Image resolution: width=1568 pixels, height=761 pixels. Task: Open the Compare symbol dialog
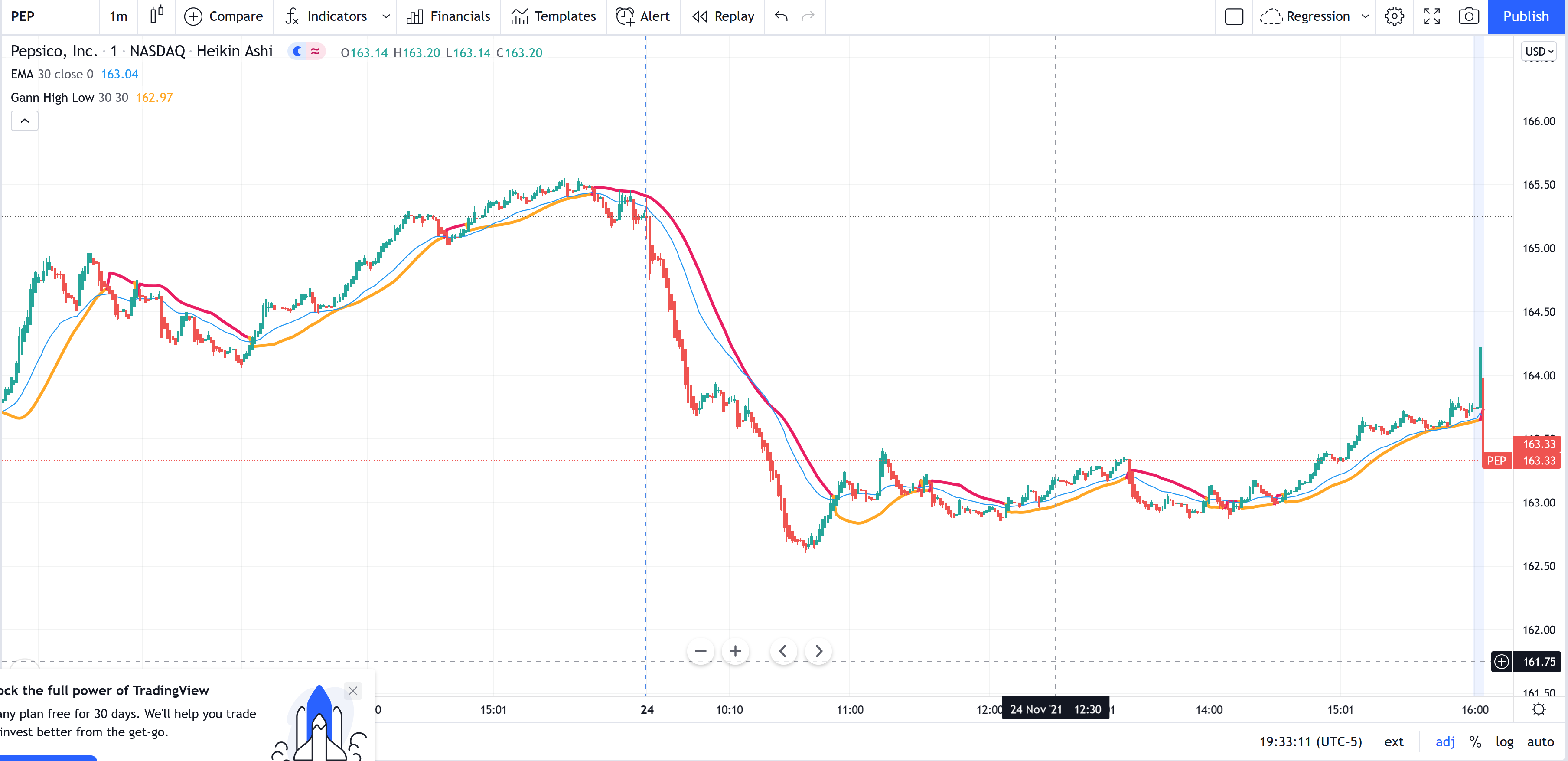pyautogui.click(x=223, y=16)
